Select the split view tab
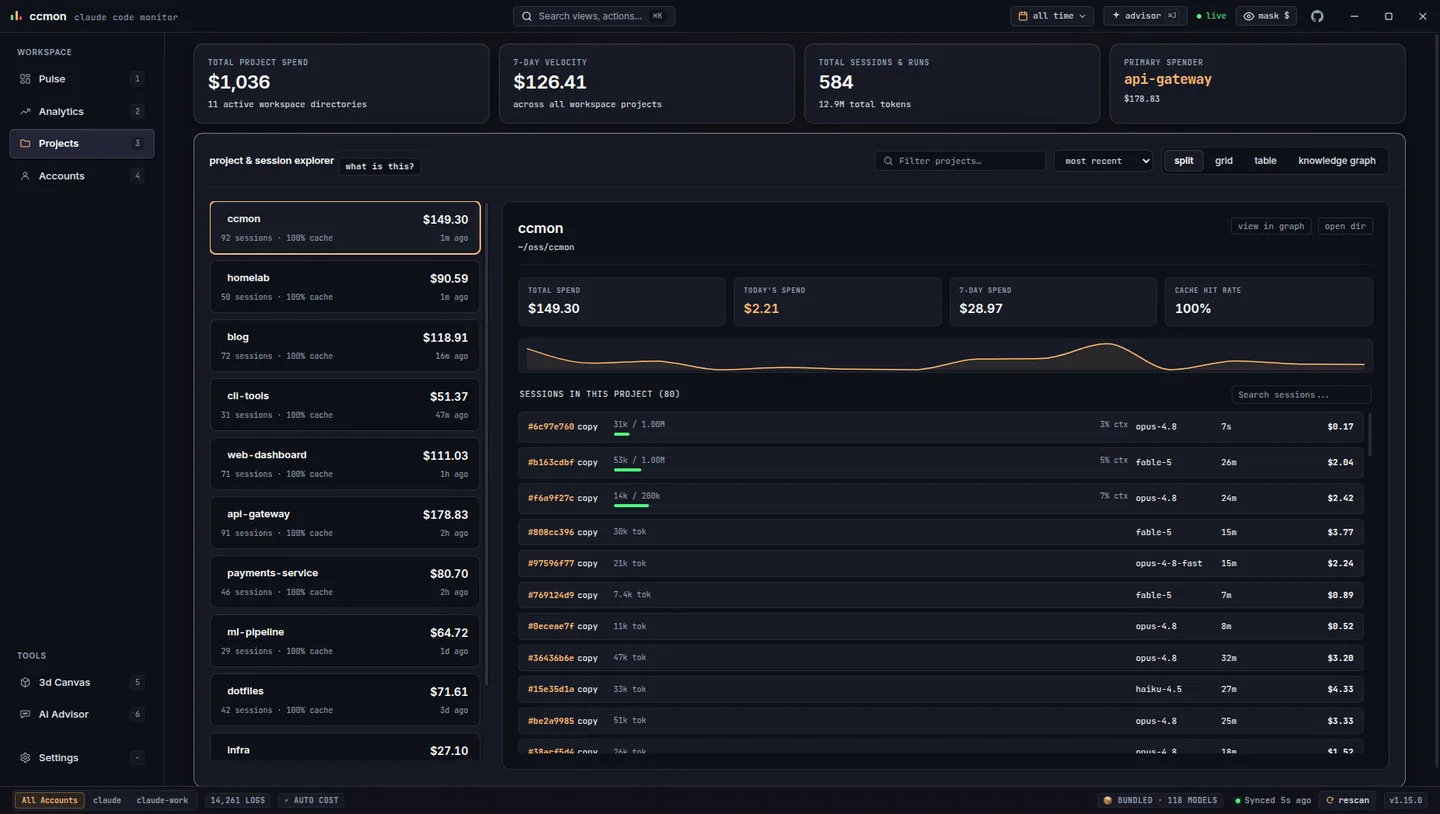Screen dimensions: 1440x814 point(1184,161)
